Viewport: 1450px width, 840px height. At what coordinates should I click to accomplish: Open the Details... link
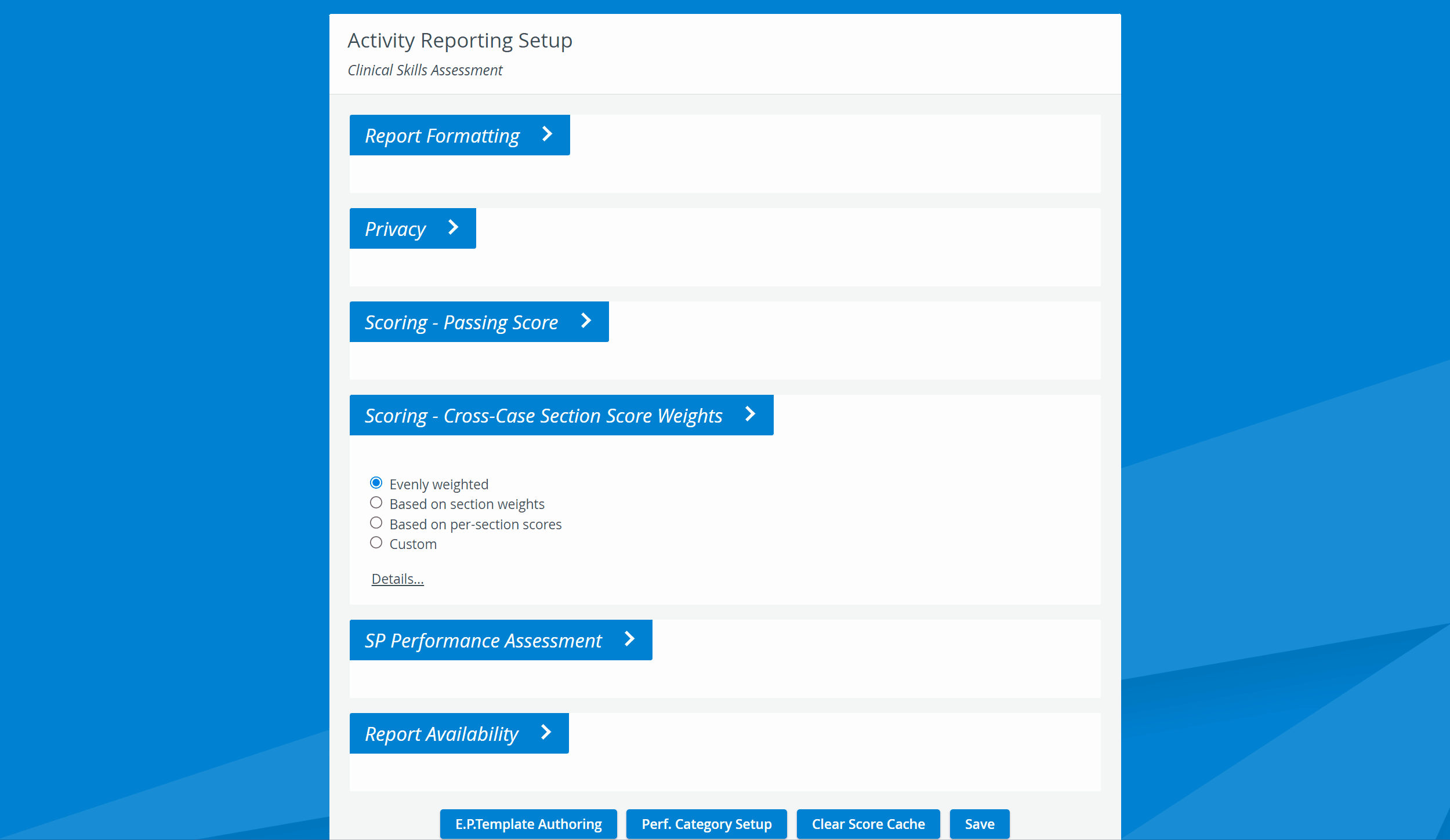pyautogui.click(x=397, y=579)
